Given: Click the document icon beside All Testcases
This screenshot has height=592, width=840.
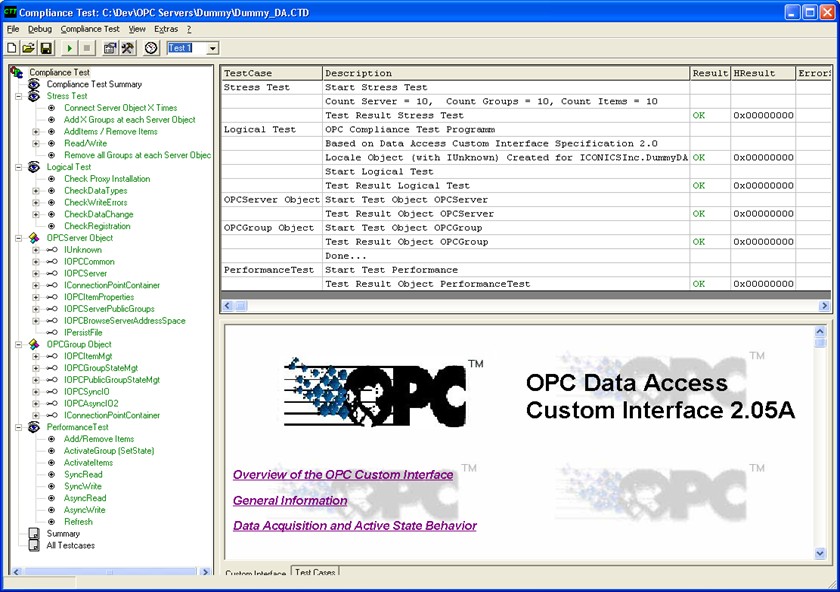Looking at the screenshot, I should pyautogui.click(x=34, y=545).
